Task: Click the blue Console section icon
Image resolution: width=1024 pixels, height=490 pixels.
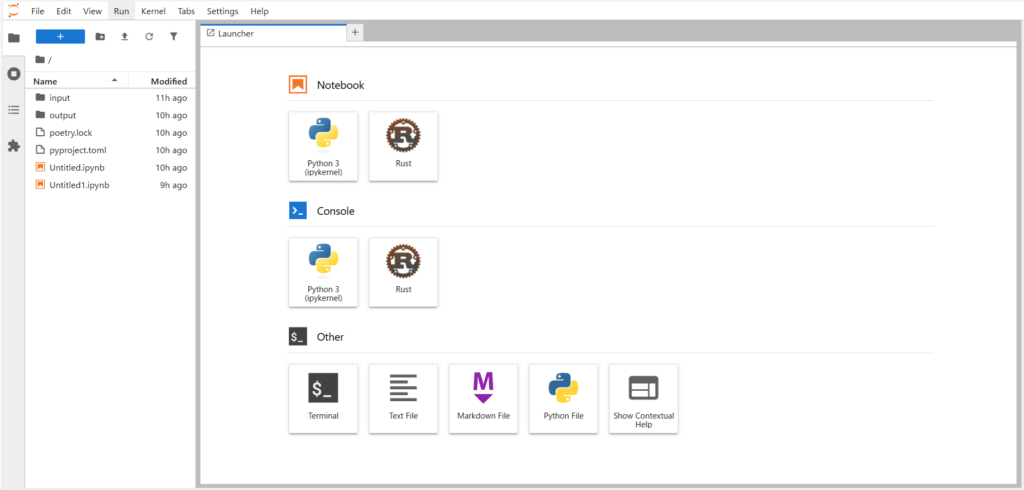Action: pyautogui.click(x=298, y=211)
